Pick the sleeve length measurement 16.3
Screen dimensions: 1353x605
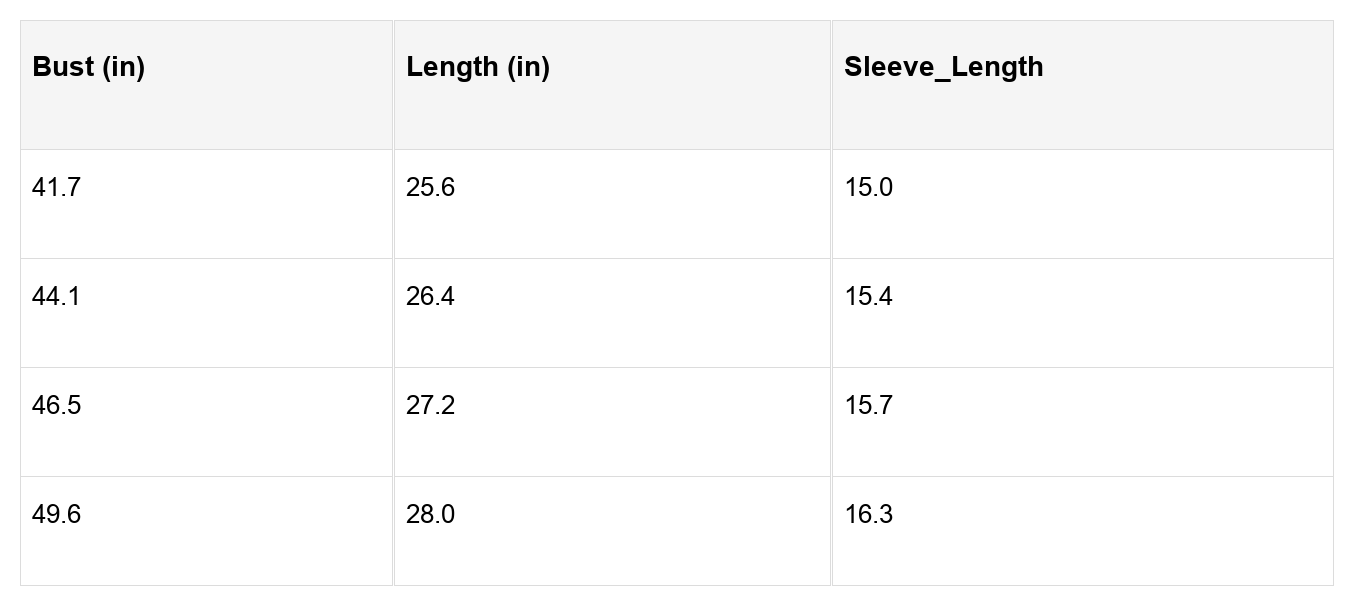(x=868, y=515)
